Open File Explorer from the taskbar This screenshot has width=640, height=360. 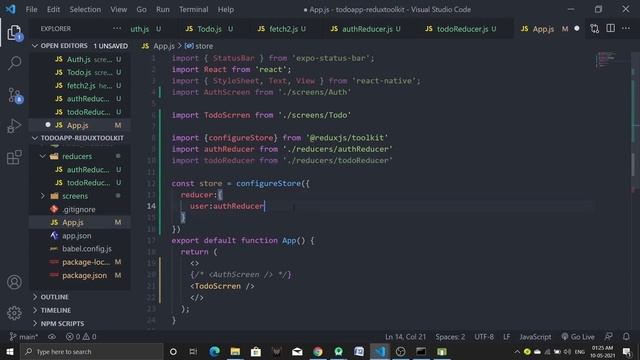[235, 351]
